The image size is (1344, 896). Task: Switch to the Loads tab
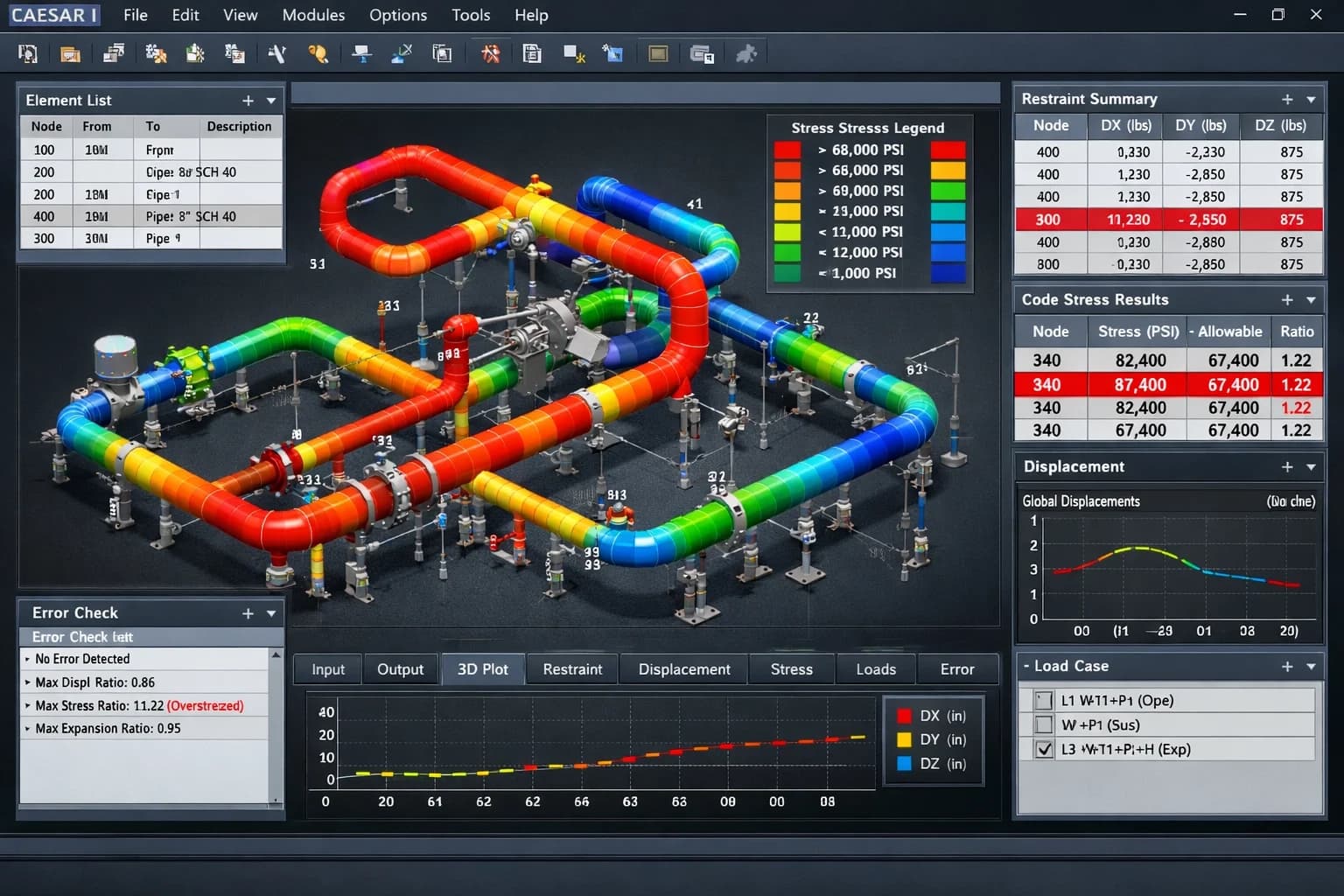pos(876,669)
